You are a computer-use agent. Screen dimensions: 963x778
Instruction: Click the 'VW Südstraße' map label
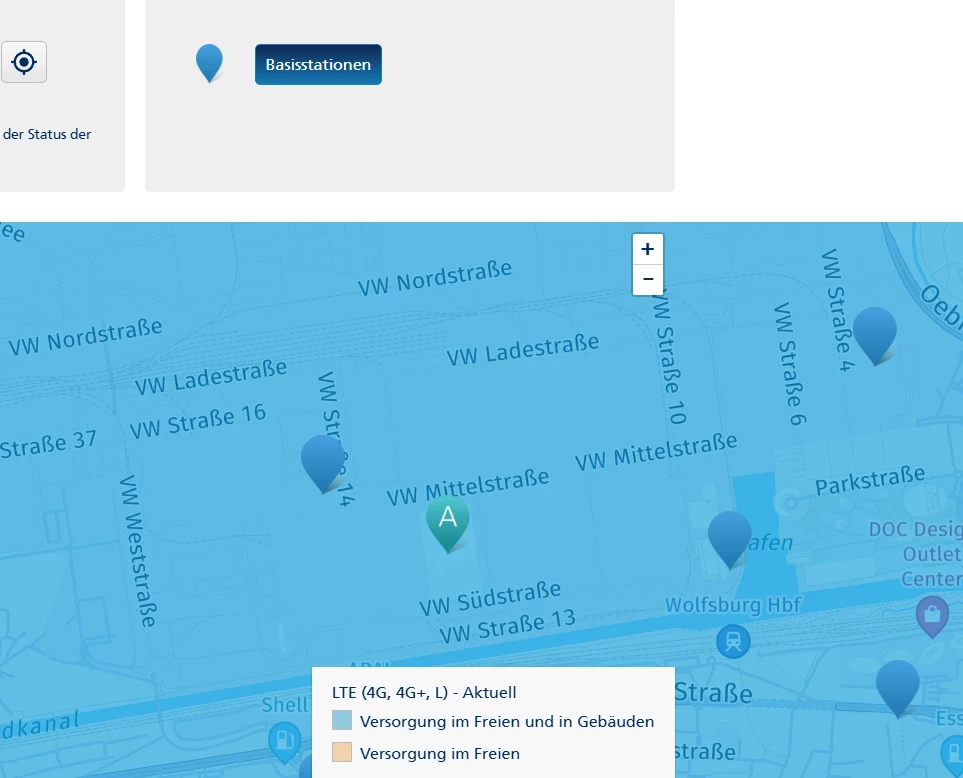490,598
